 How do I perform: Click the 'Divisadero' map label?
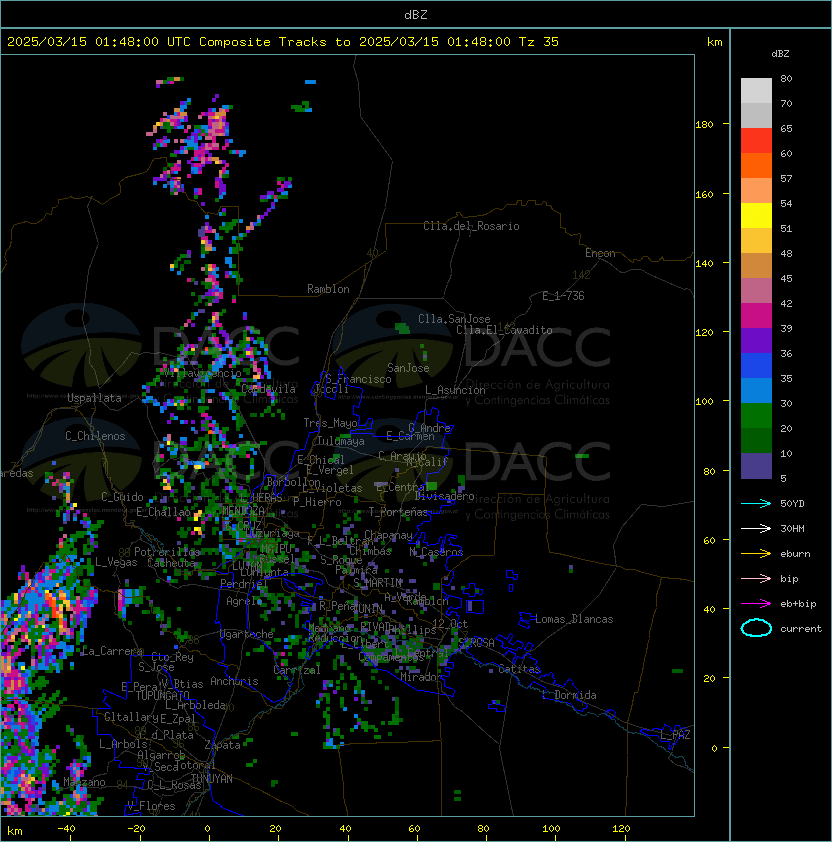(445, 496)
